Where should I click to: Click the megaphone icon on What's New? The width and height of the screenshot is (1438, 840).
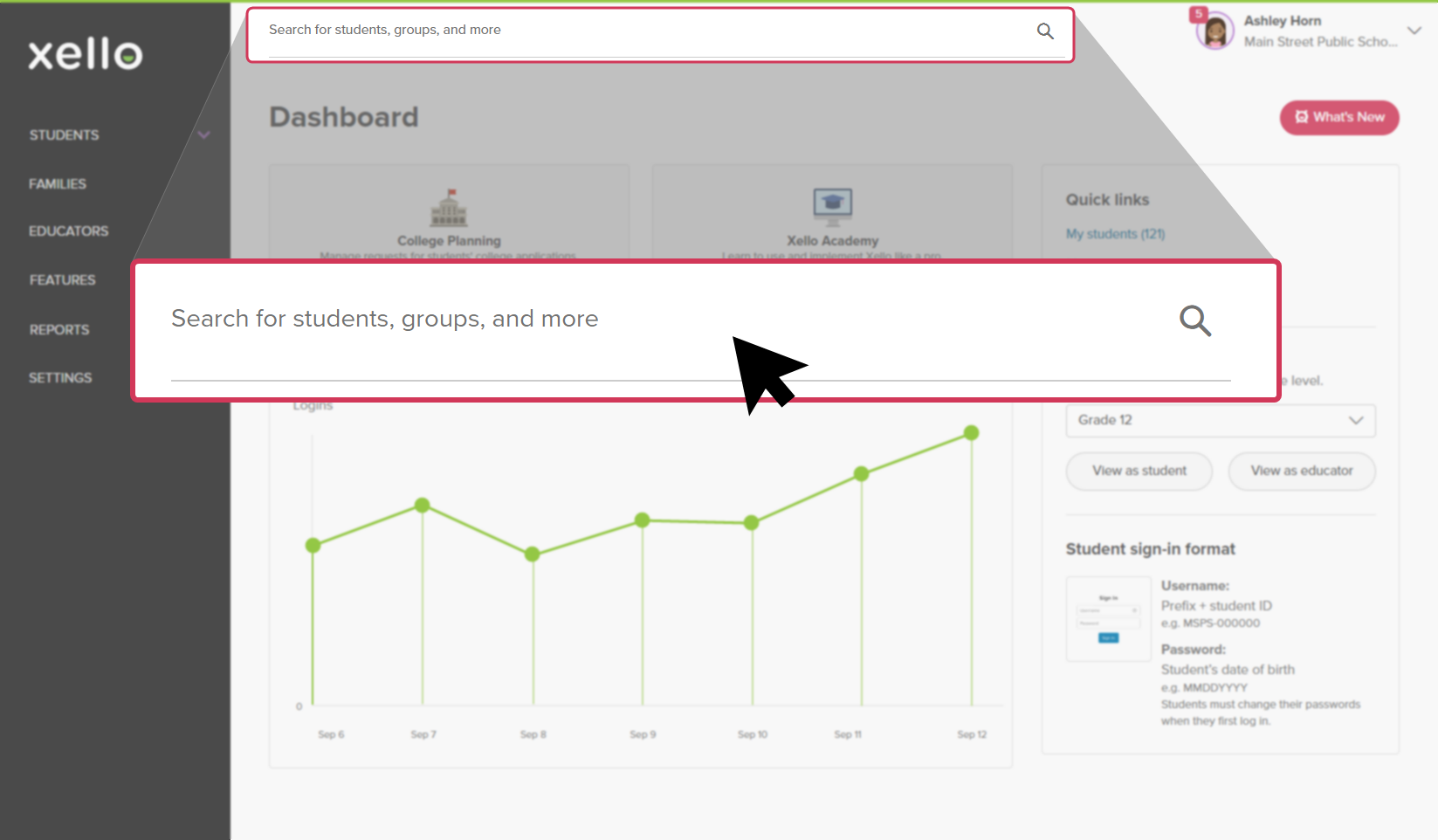(x=1302, y=117)
